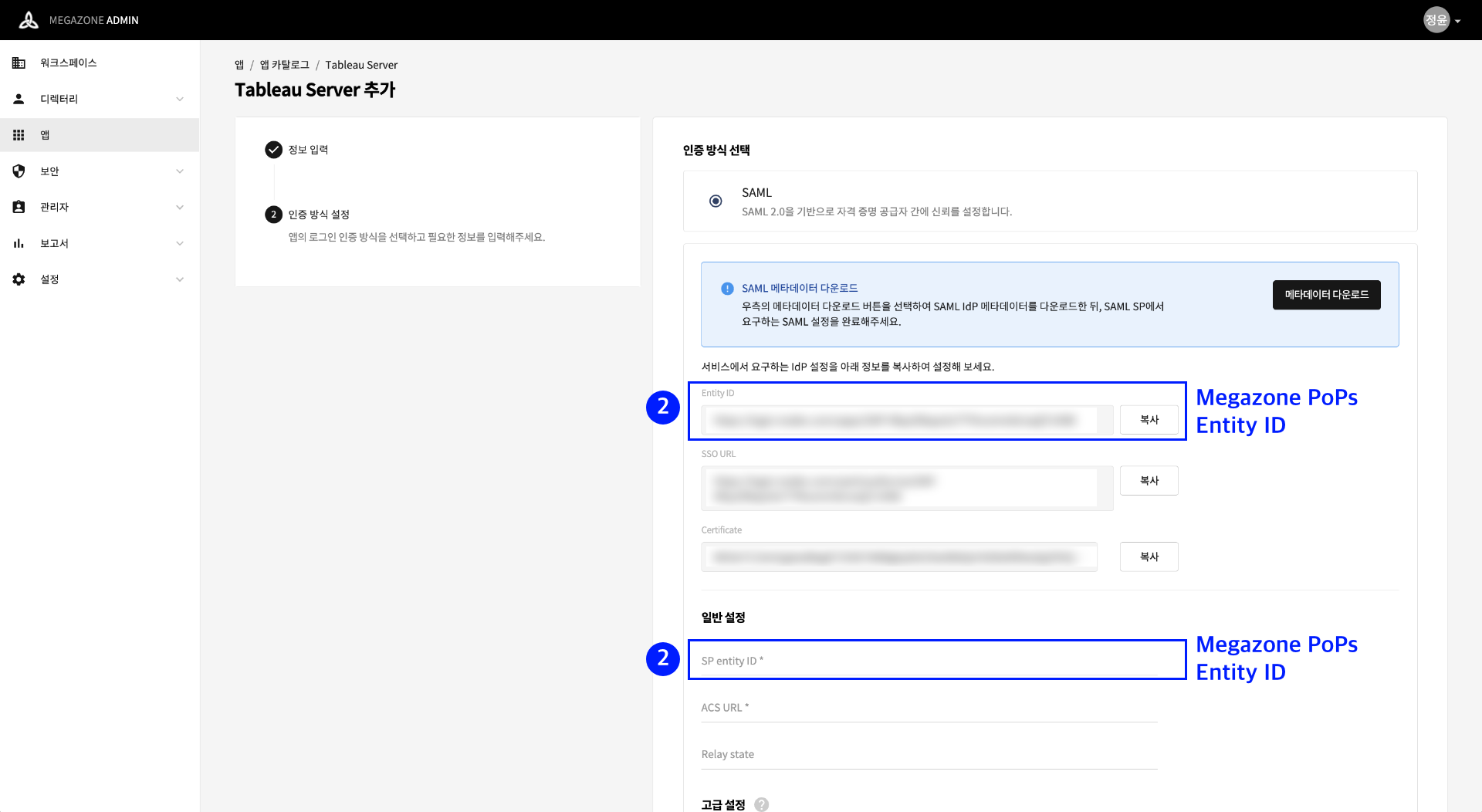Copy the Certificate value
Image resolution: width=1482 pixels, height=812 pixels.
1149,557
